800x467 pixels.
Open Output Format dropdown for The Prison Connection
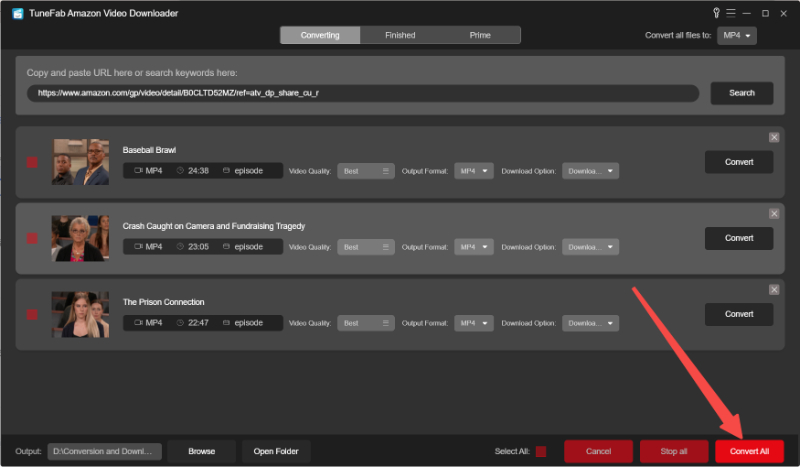pos(474,323)
